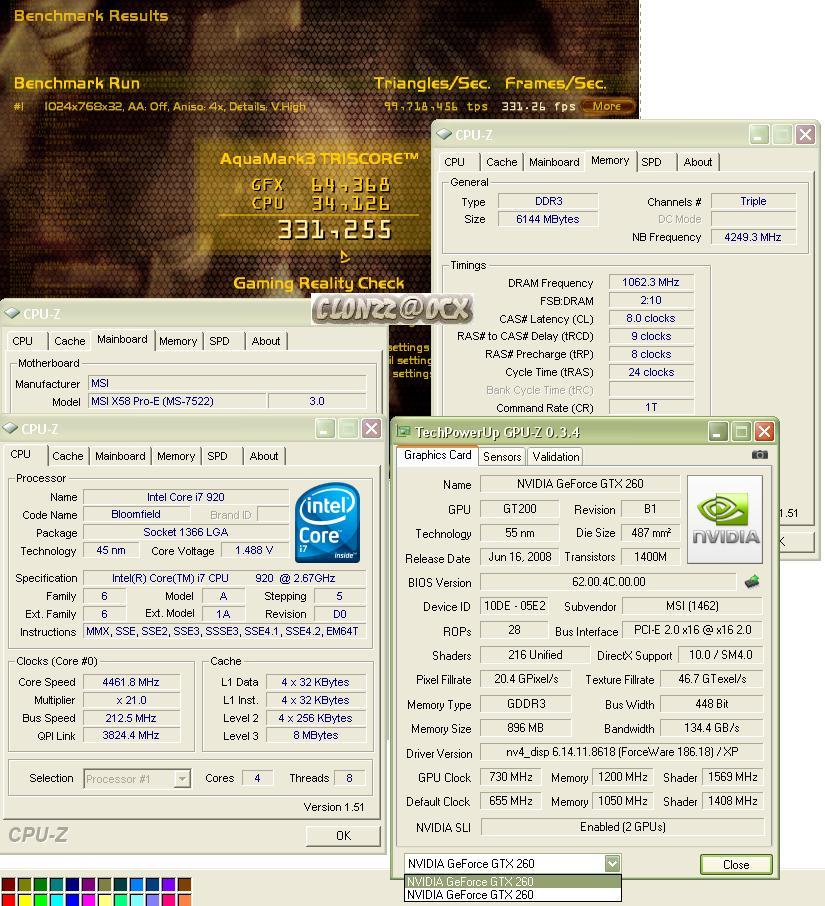The height and width of the screenshot is (906, 825).
Task: Click the NVIDIA logo in GPU-Z
Action: coord(725,519)
